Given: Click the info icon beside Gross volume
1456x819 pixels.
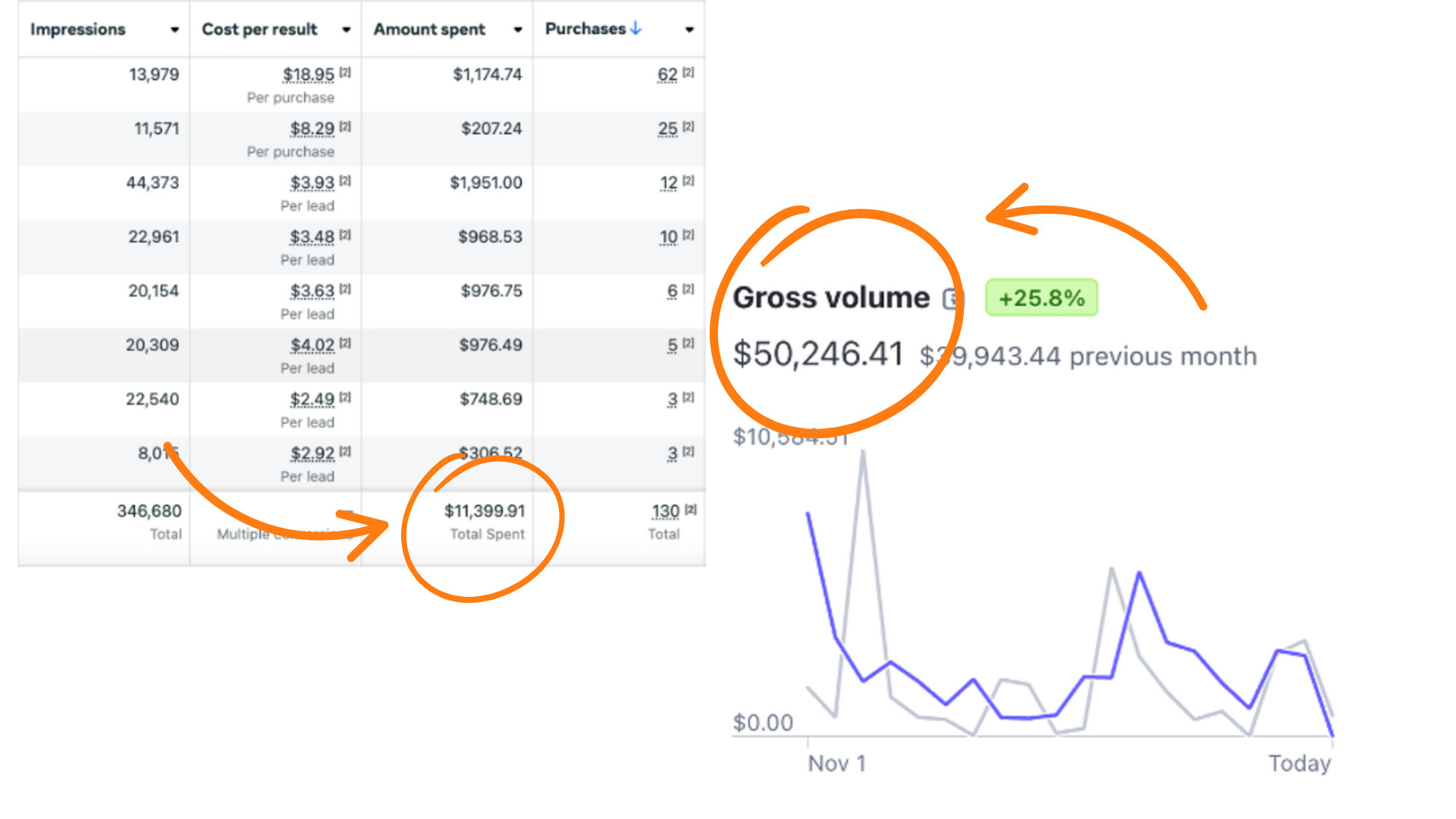Looking at the screenshot, I should point(952,299).
